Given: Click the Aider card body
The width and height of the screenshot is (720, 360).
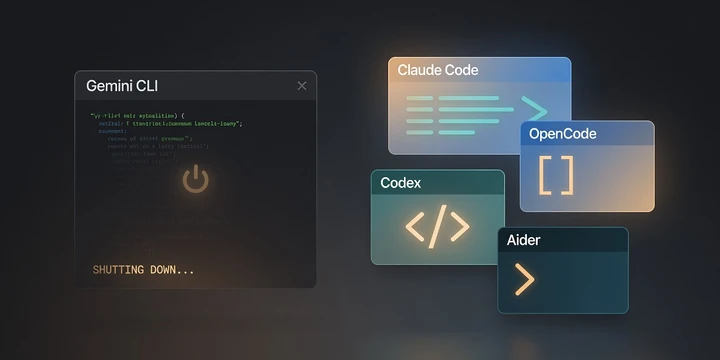Looking at the screenshot, I should [563, 282].
